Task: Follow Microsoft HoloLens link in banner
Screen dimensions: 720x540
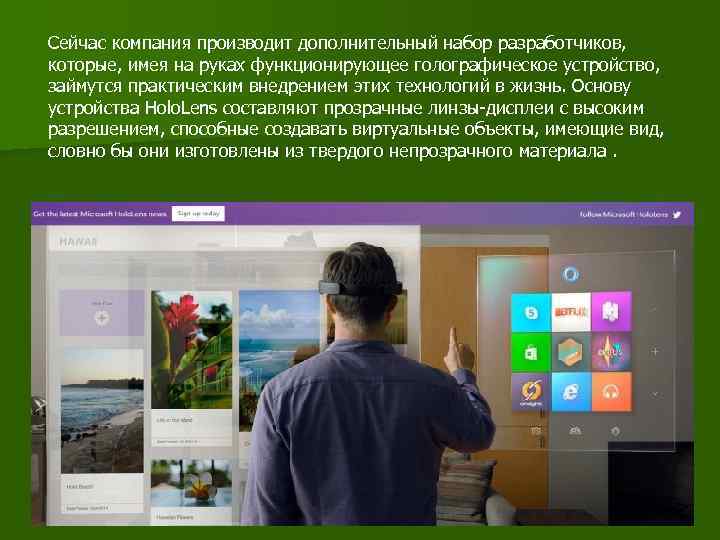Action: tap(624, 214)
